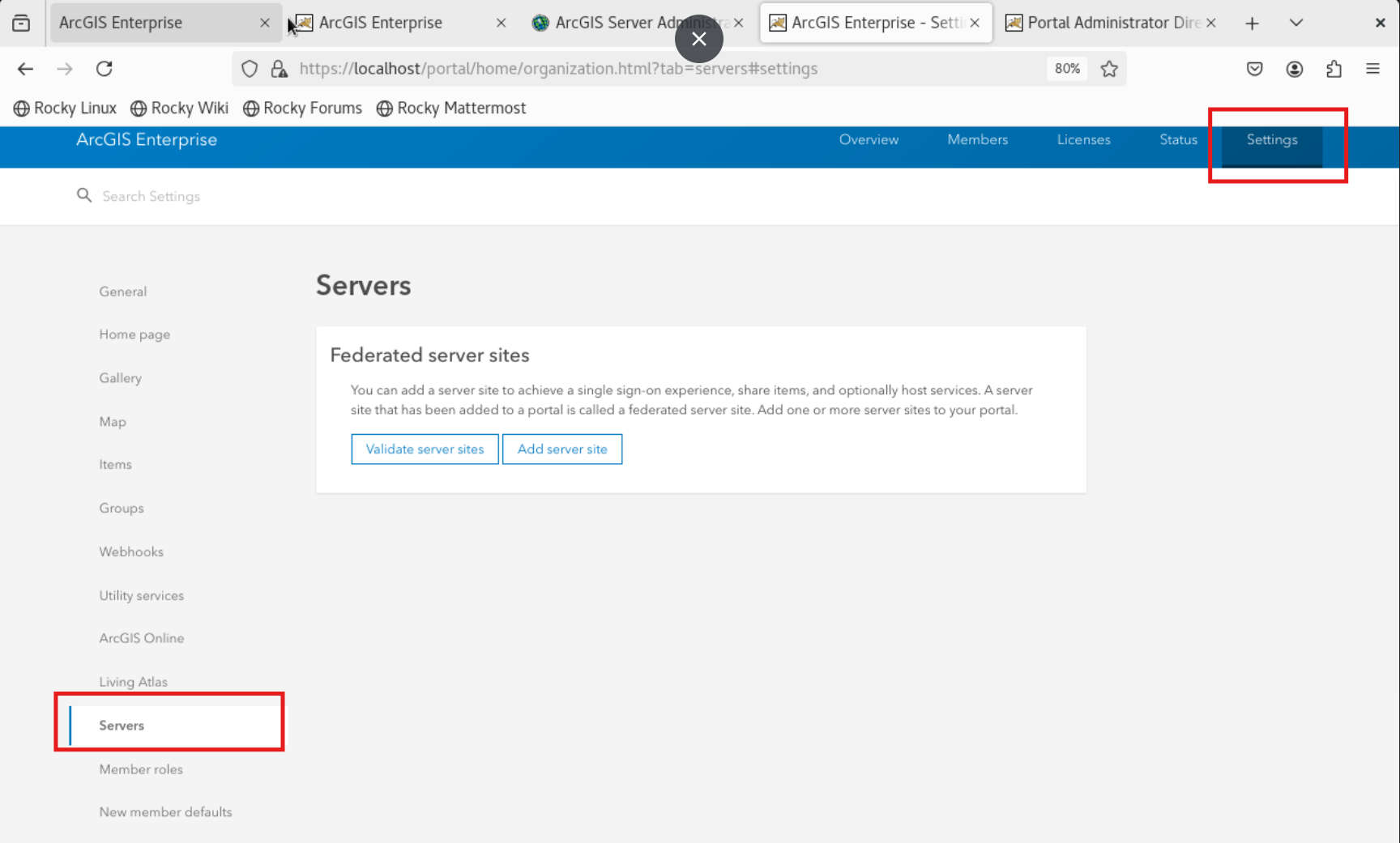Screen dimensions: 1400x843
Task: Reload the current page
Action: (x=104, y=69)
